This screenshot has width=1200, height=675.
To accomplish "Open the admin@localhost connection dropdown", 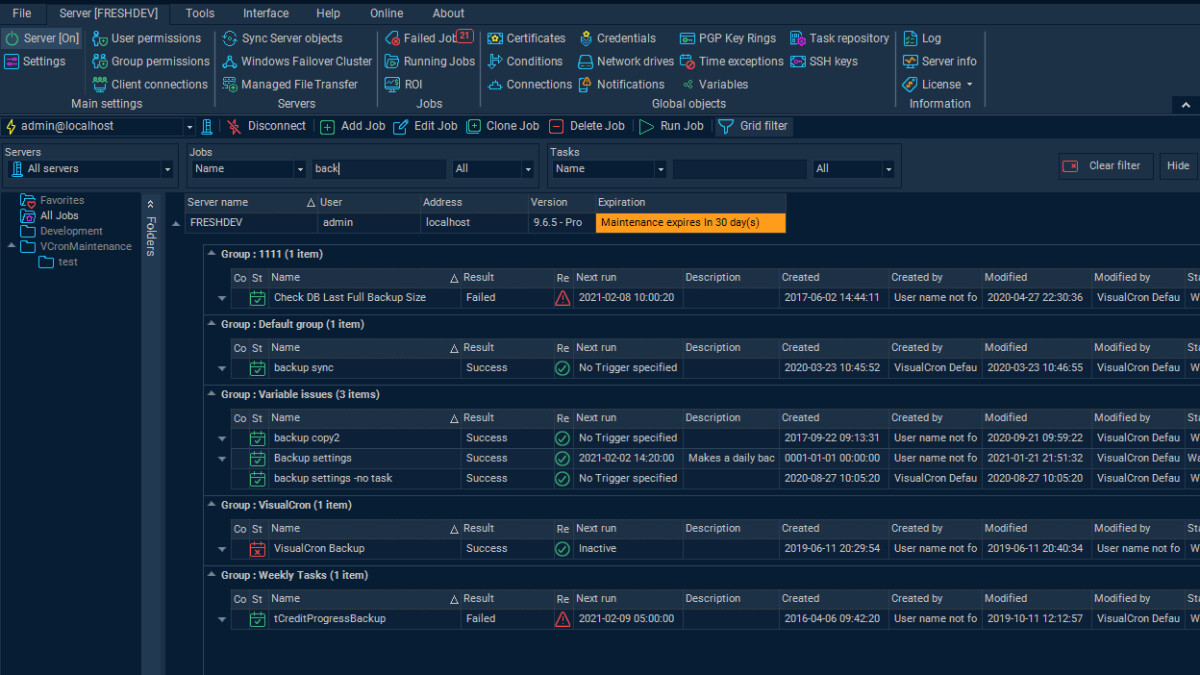I will coord(189,127).
